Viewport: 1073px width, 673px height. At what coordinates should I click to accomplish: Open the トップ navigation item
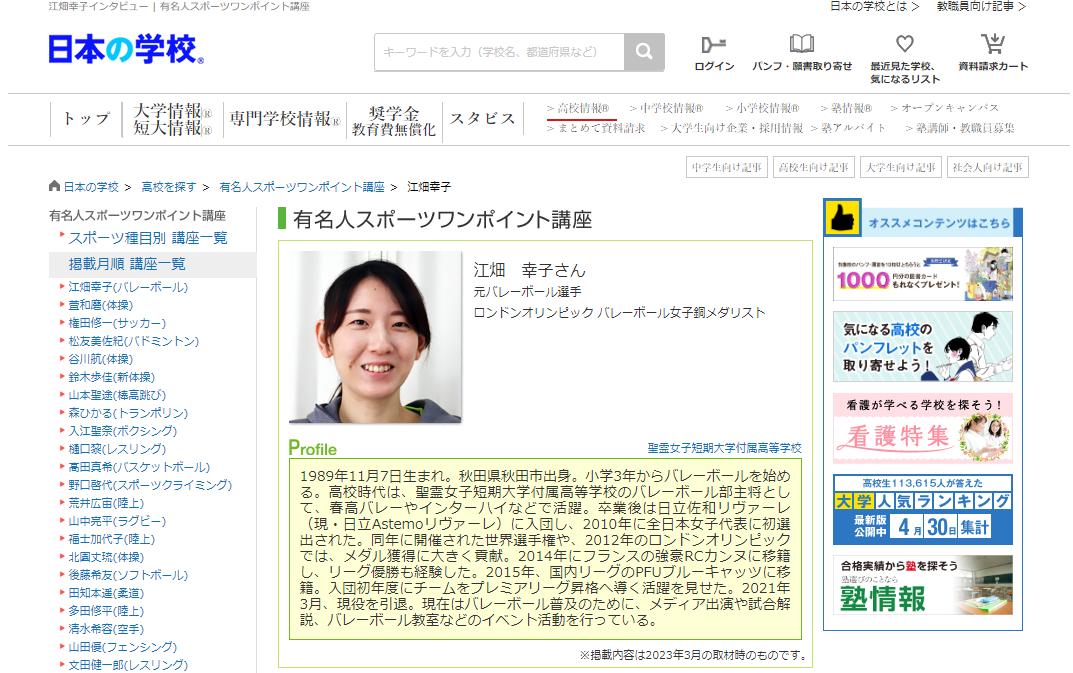coord(86,119)
